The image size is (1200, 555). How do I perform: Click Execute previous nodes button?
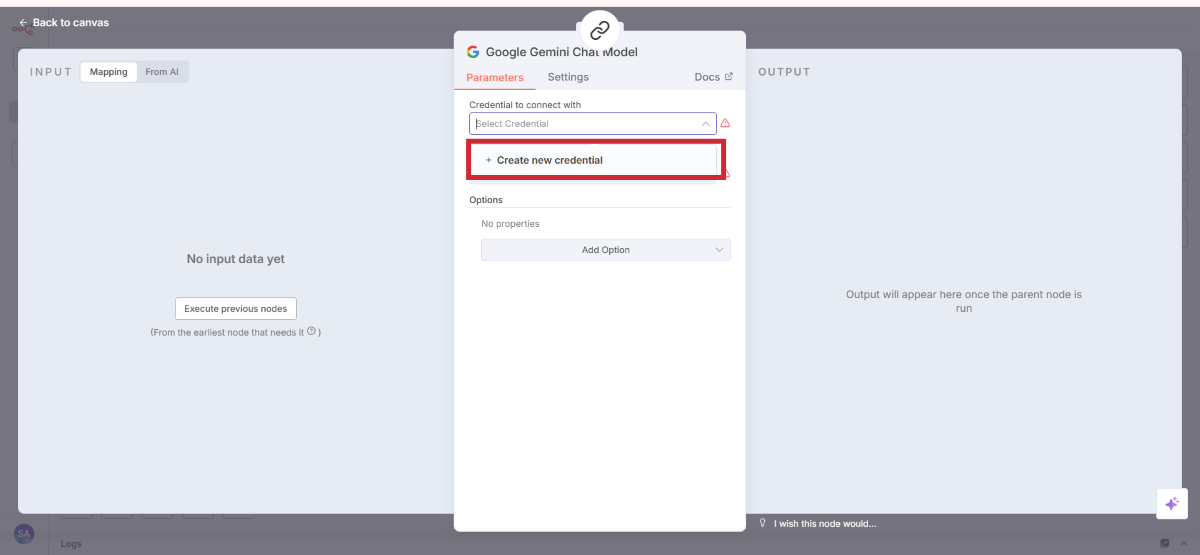click(236, 309)
